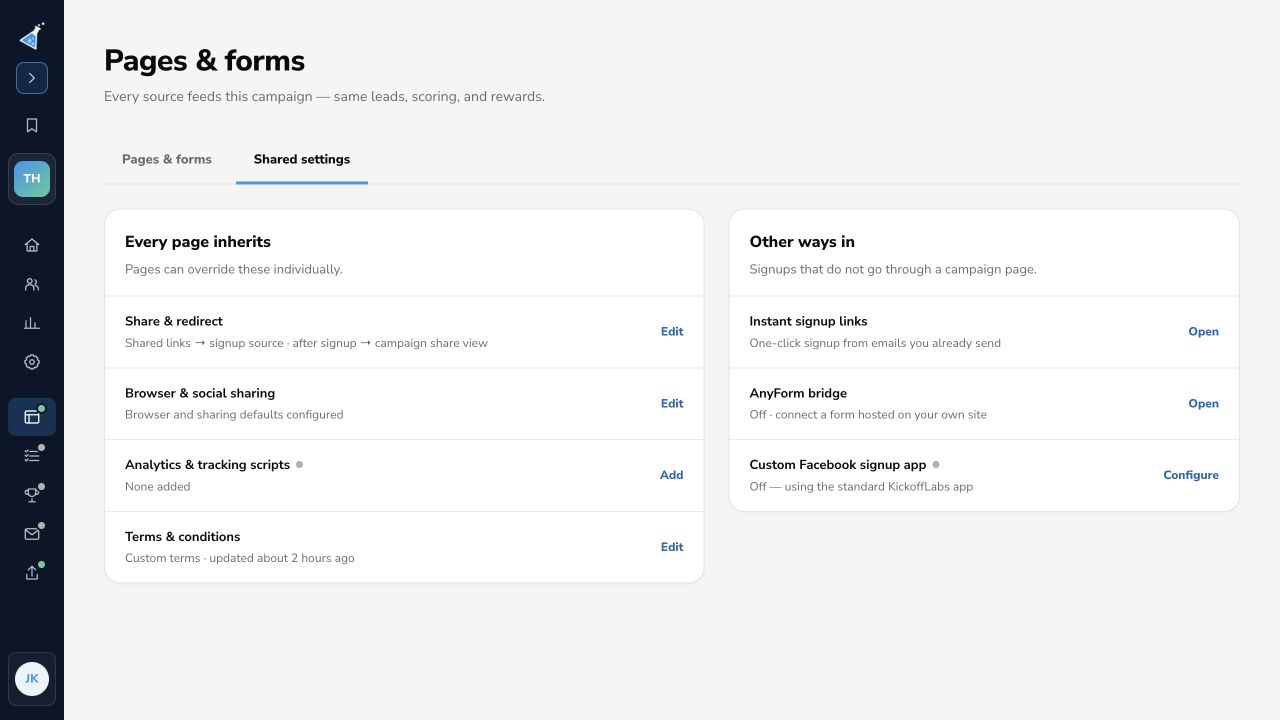Viewport: 1280px width, 720px height.
Task: Open Instant signup links
Action: [x=1203, y=332]
